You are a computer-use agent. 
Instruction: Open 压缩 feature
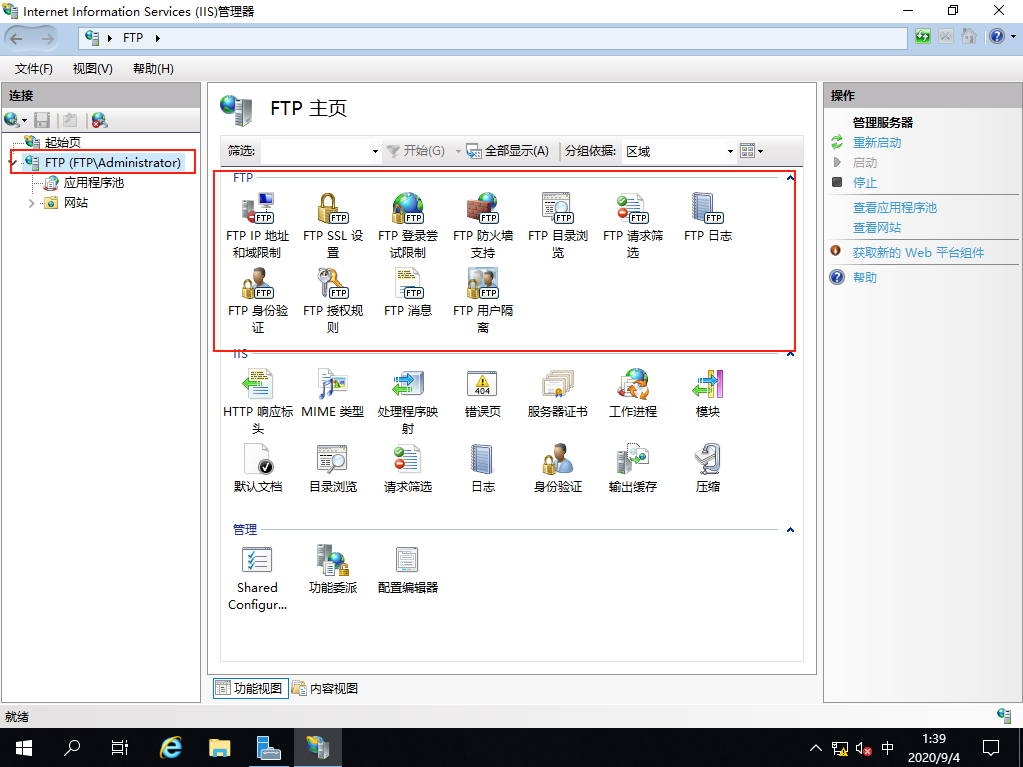coord(708,468)
